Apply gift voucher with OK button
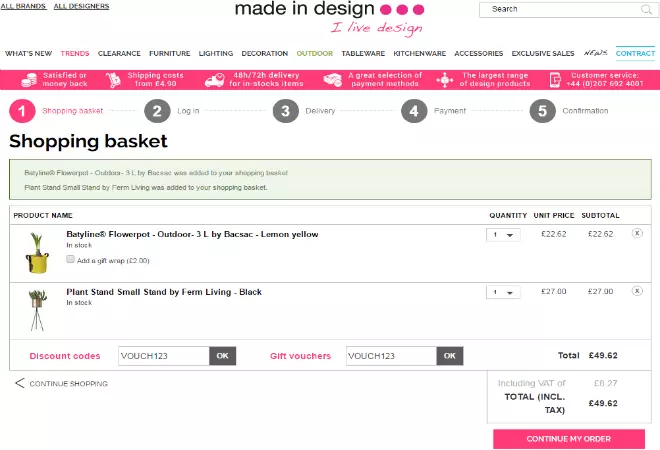 point(450,356)
